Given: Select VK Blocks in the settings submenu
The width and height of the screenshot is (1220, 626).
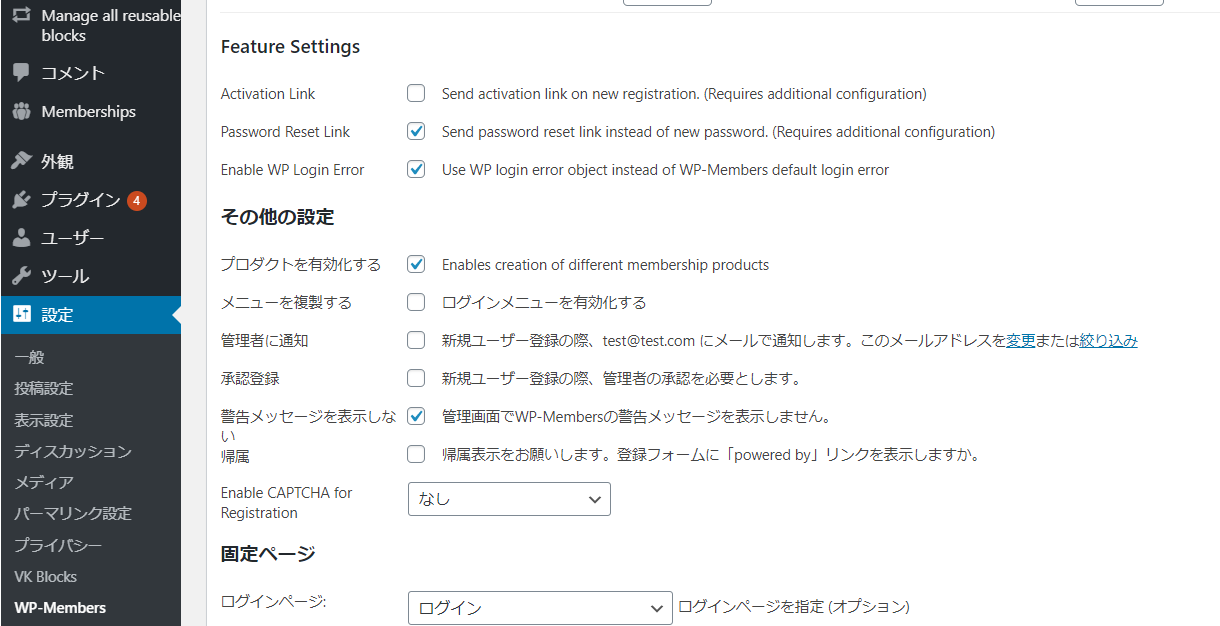Looking at the screenshot, I should point(45,577).
